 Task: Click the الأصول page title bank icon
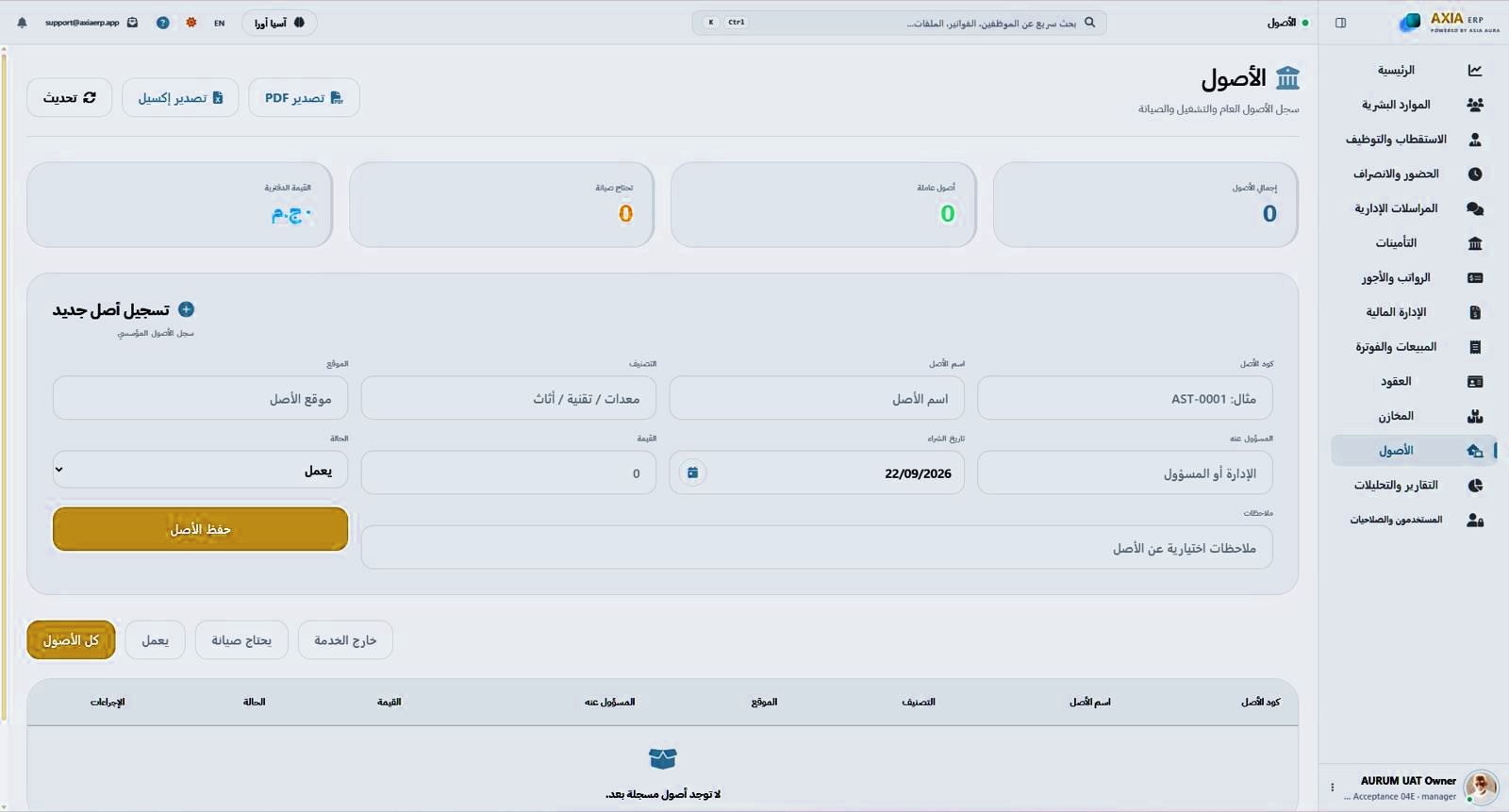pos(1287,78)
